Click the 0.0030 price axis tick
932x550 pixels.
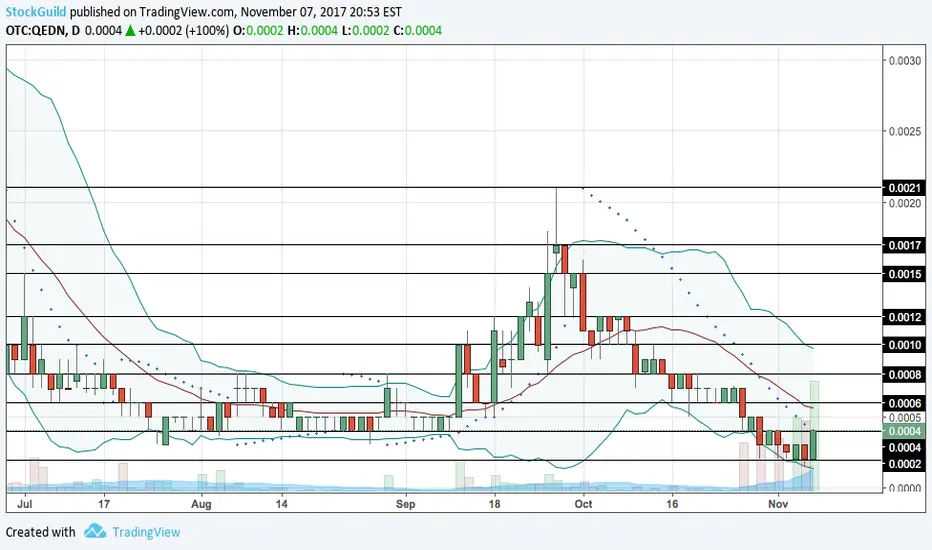pyautogui.click(x=905, y=61)
